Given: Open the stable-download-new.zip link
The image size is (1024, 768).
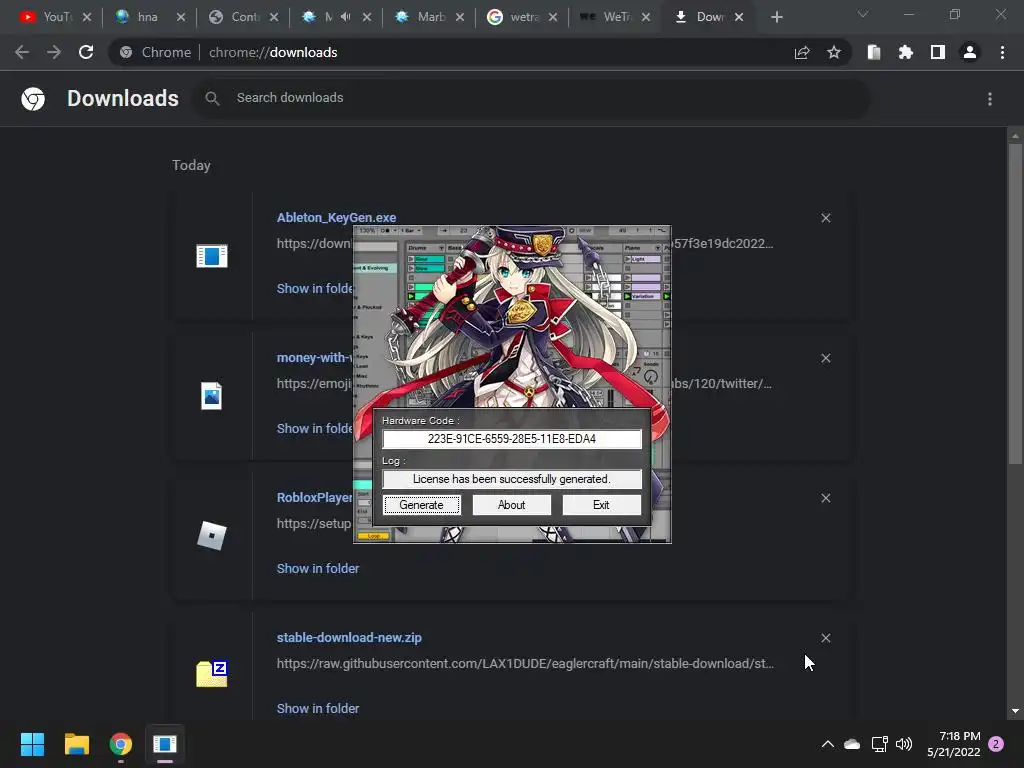Looking at the screenshot, I should pos(349,637).
